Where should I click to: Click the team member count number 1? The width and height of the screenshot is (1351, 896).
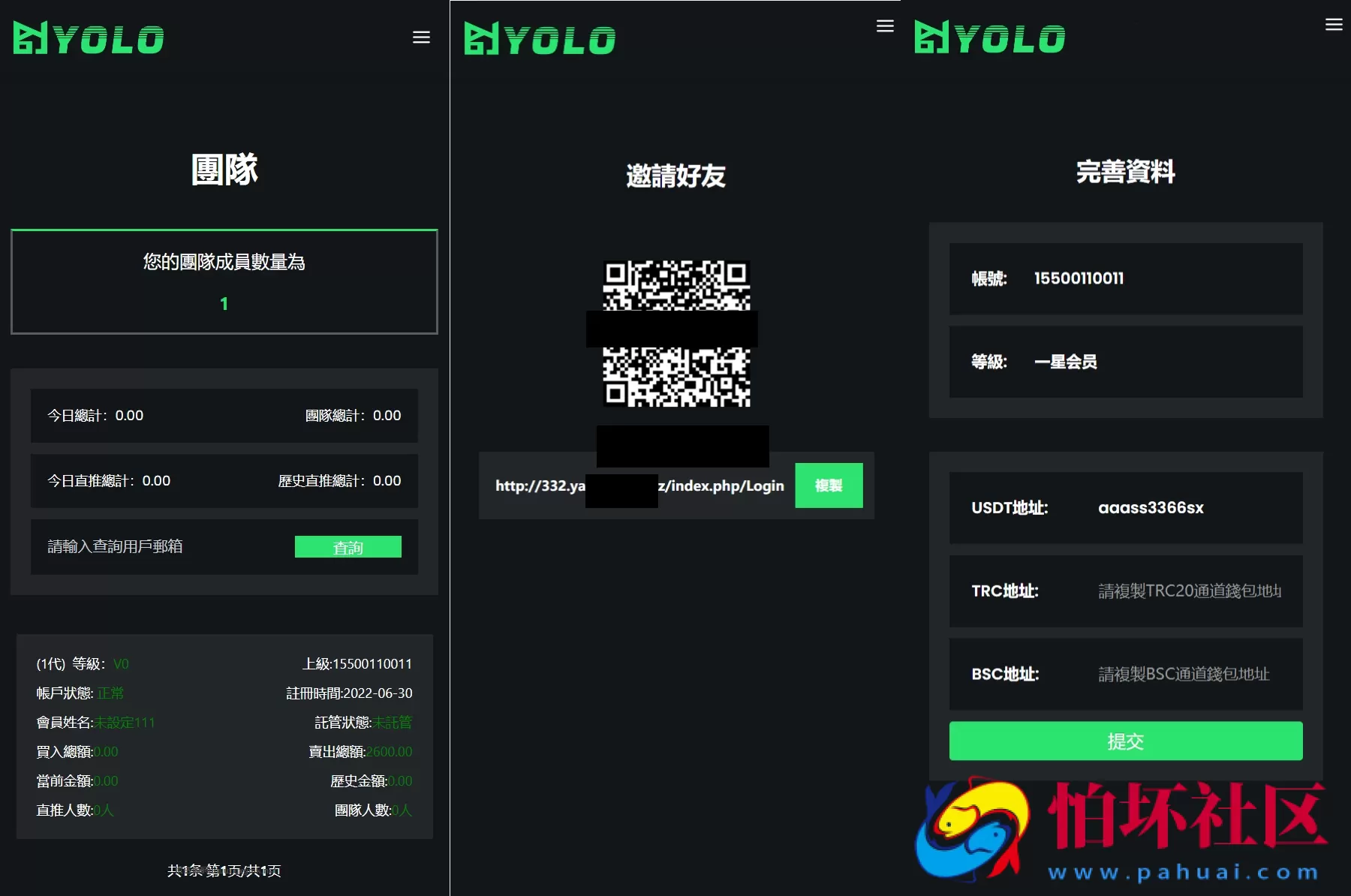pos(223,304)
